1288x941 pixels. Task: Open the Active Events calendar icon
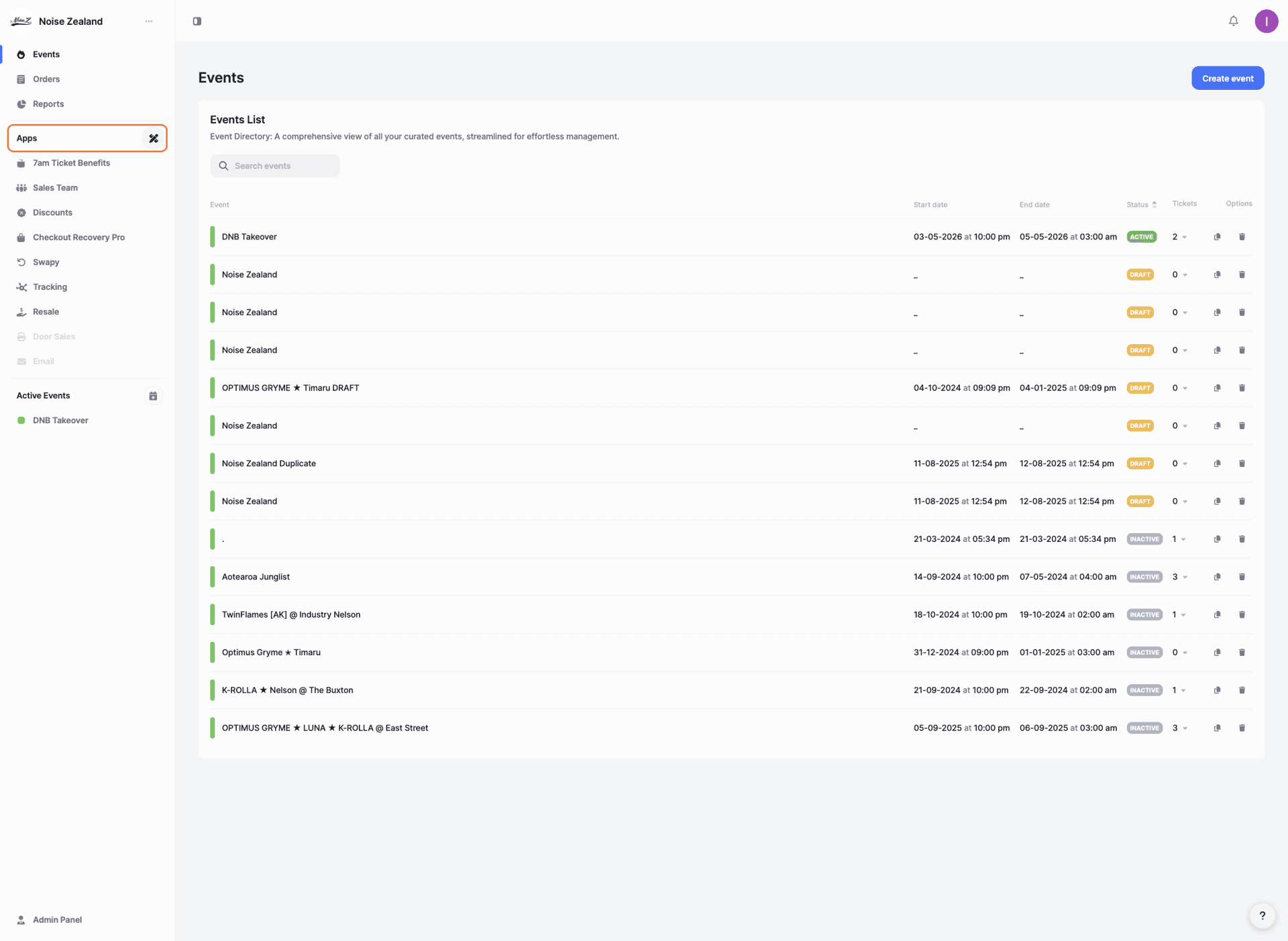point(153,396)
